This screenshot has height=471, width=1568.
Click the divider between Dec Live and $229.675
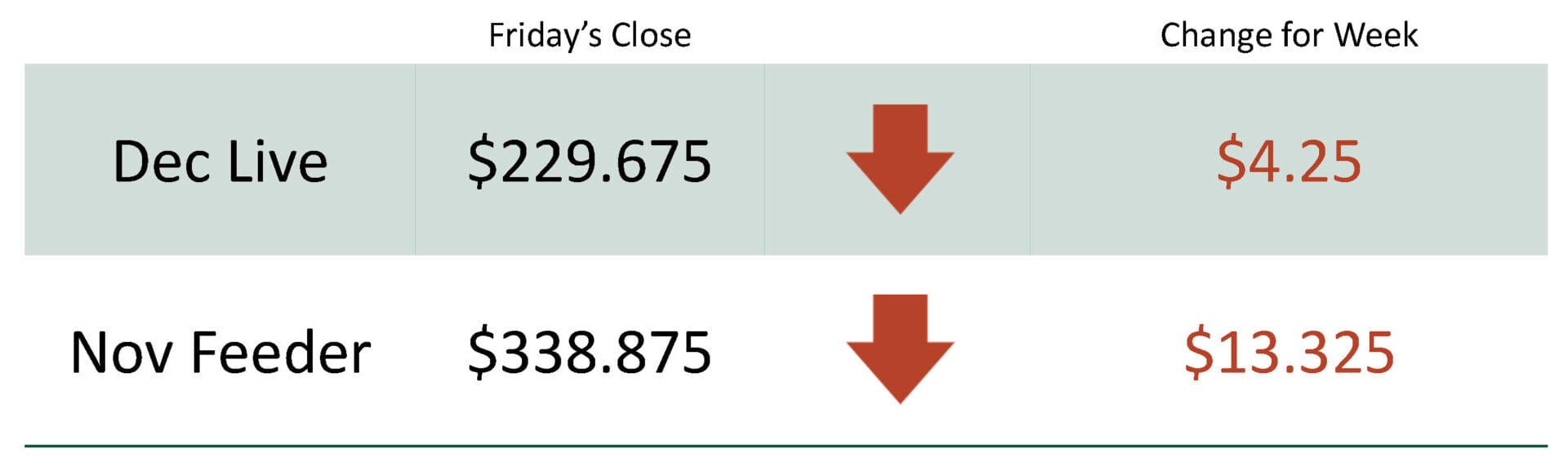(415, 159)
